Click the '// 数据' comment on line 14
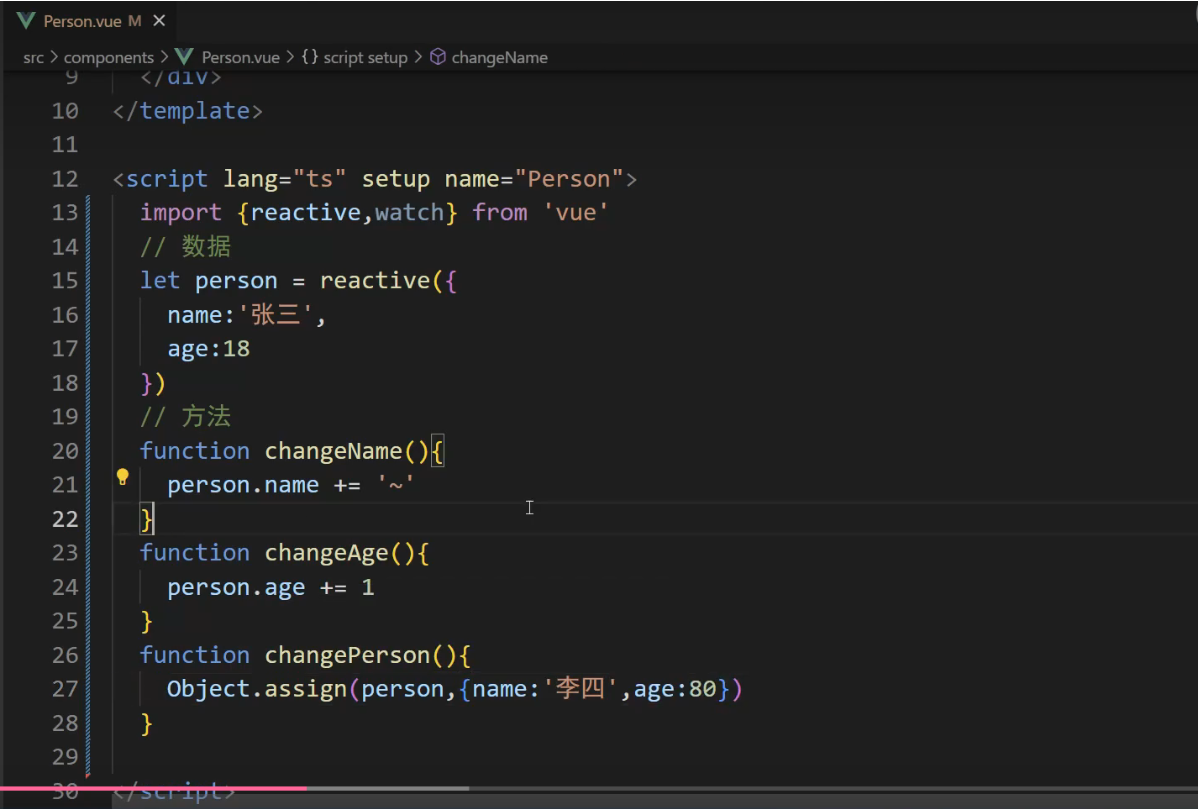This screenshot has height=809, width=1199. [186, 246]
